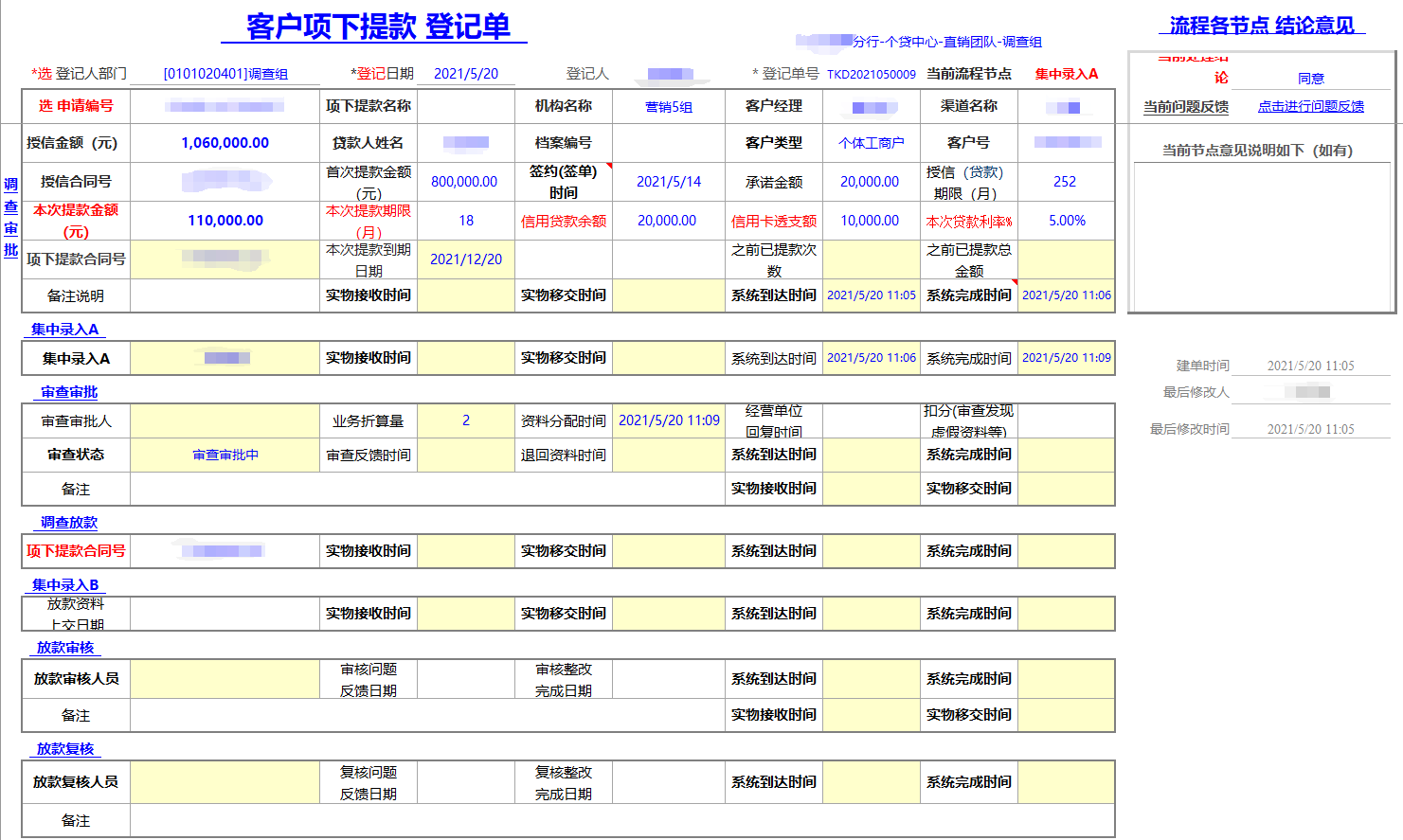The width and height of the screenshot is (1403, 840).
Task: Click the 客户类型 value 个体工商户
Action: pos(872,143)
